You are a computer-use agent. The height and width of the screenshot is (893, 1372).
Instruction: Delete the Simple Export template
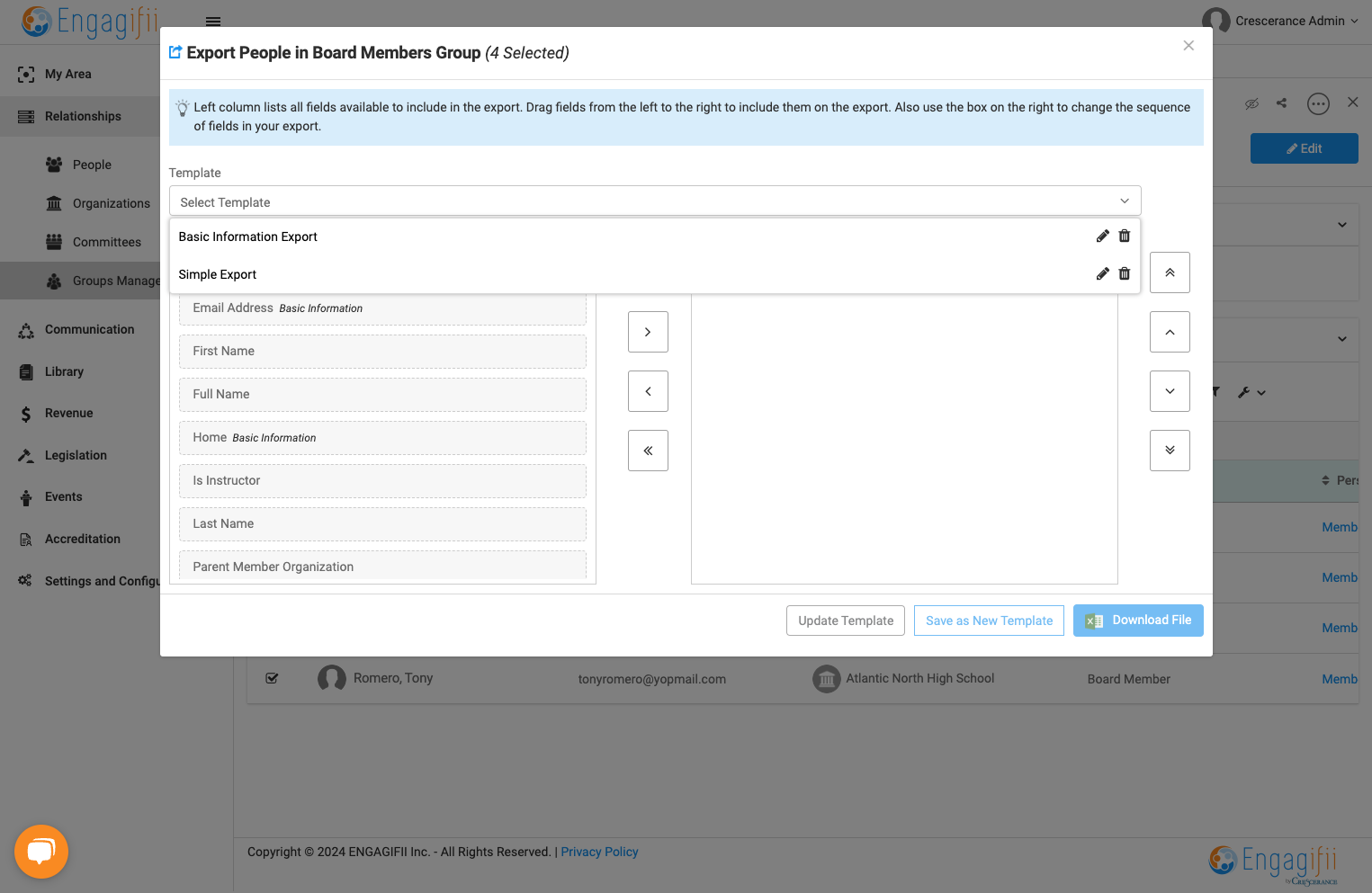pos(1125,274)
